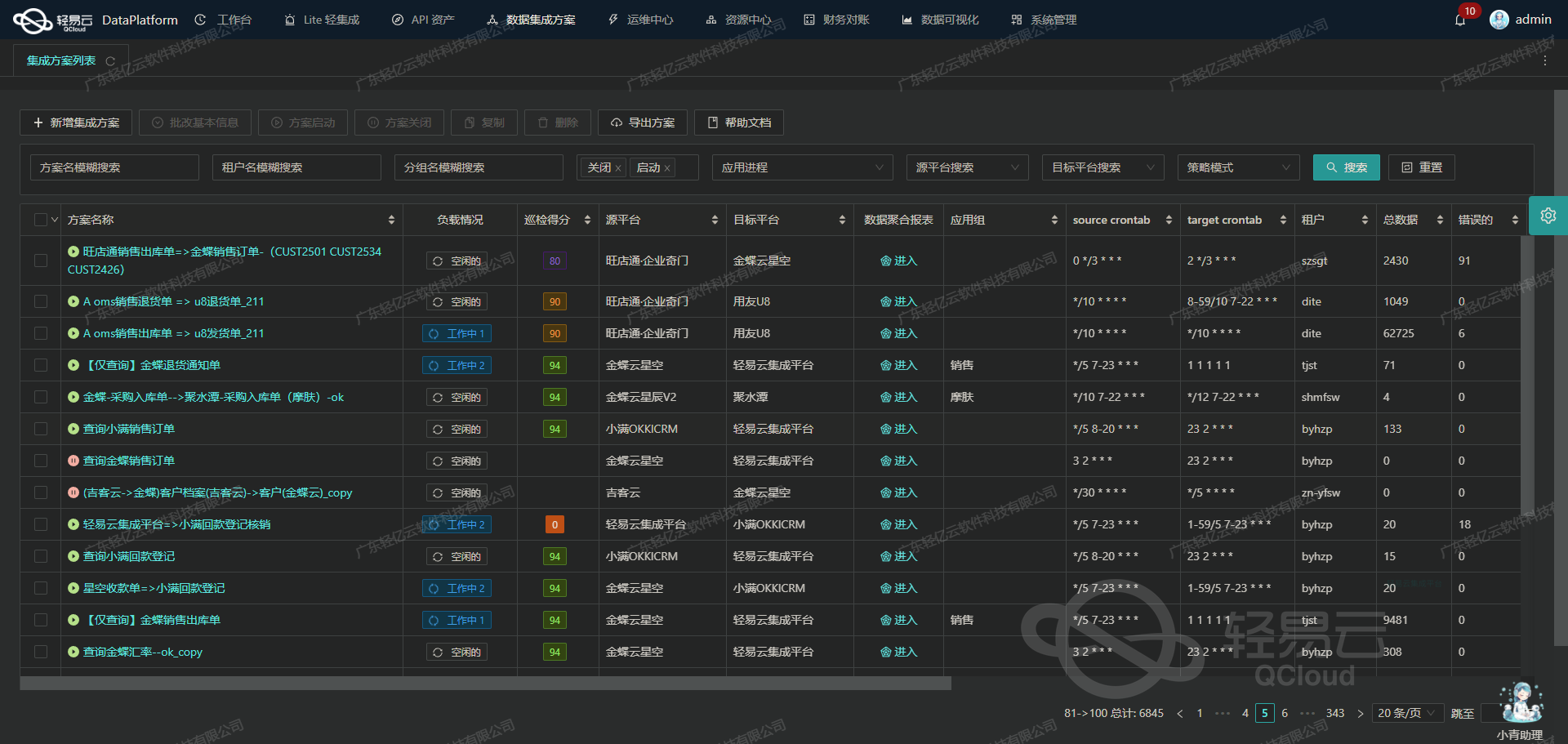Check the 旺店通销售出库单 row checkbox

41,261
